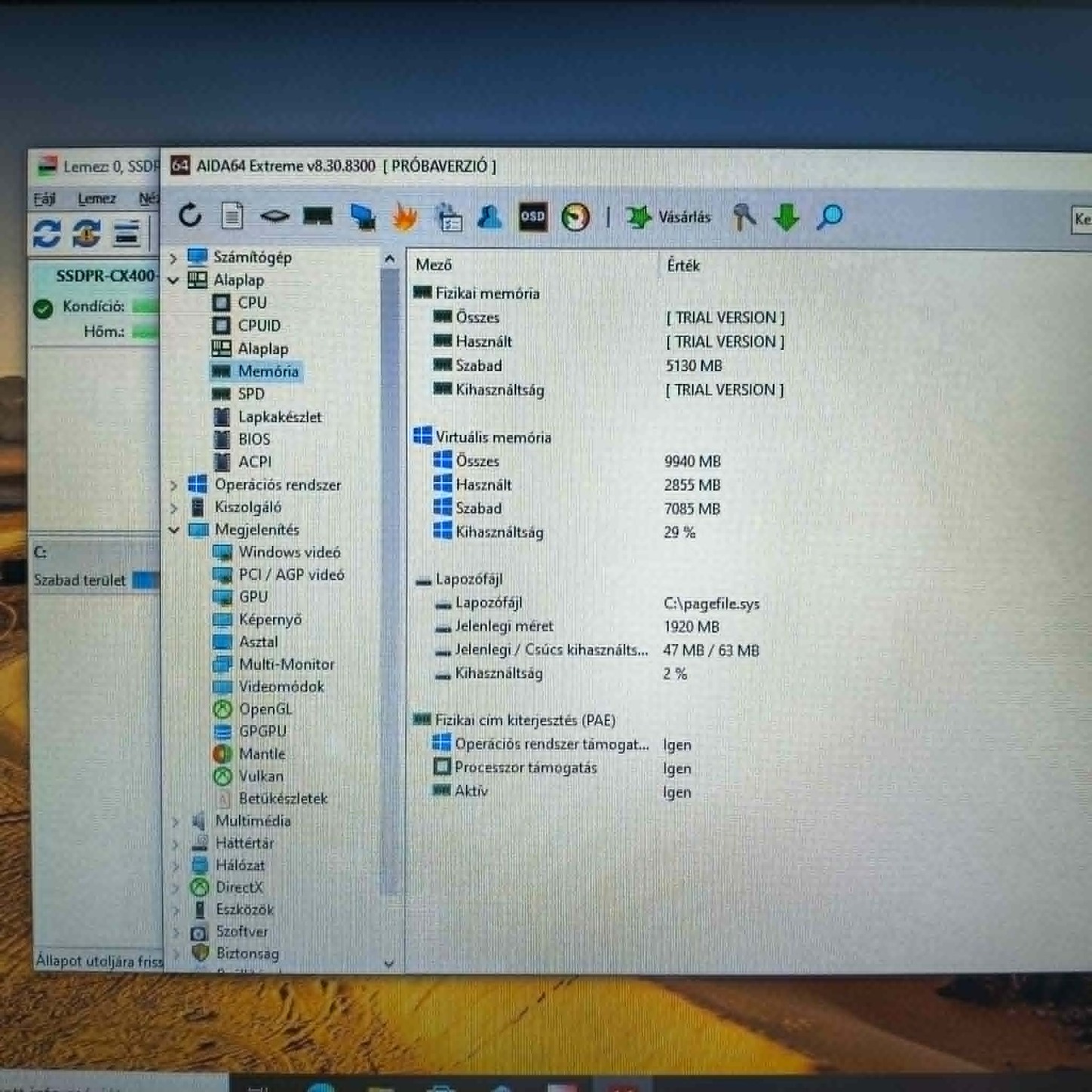Screen dimensions: 1092x1092
Task: Expand the Operációs rendszer node
Action: pyautogui.click(x=173, y=485)
